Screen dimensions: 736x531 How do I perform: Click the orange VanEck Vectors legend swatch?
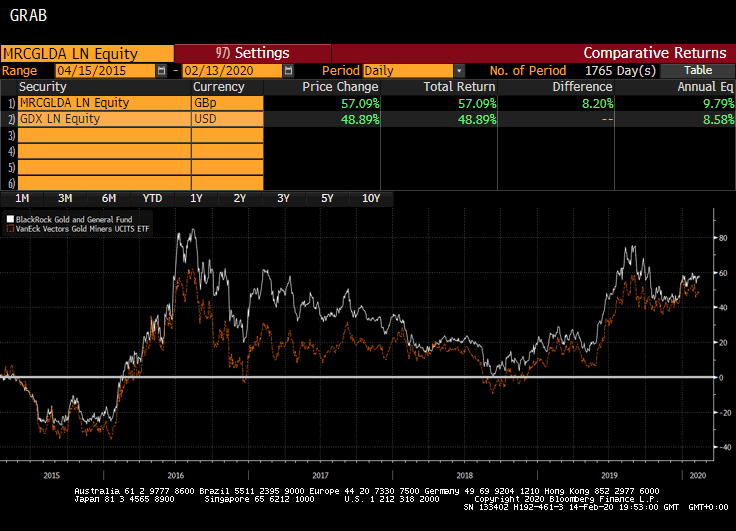pyautogui.click(x=10, y=229)
